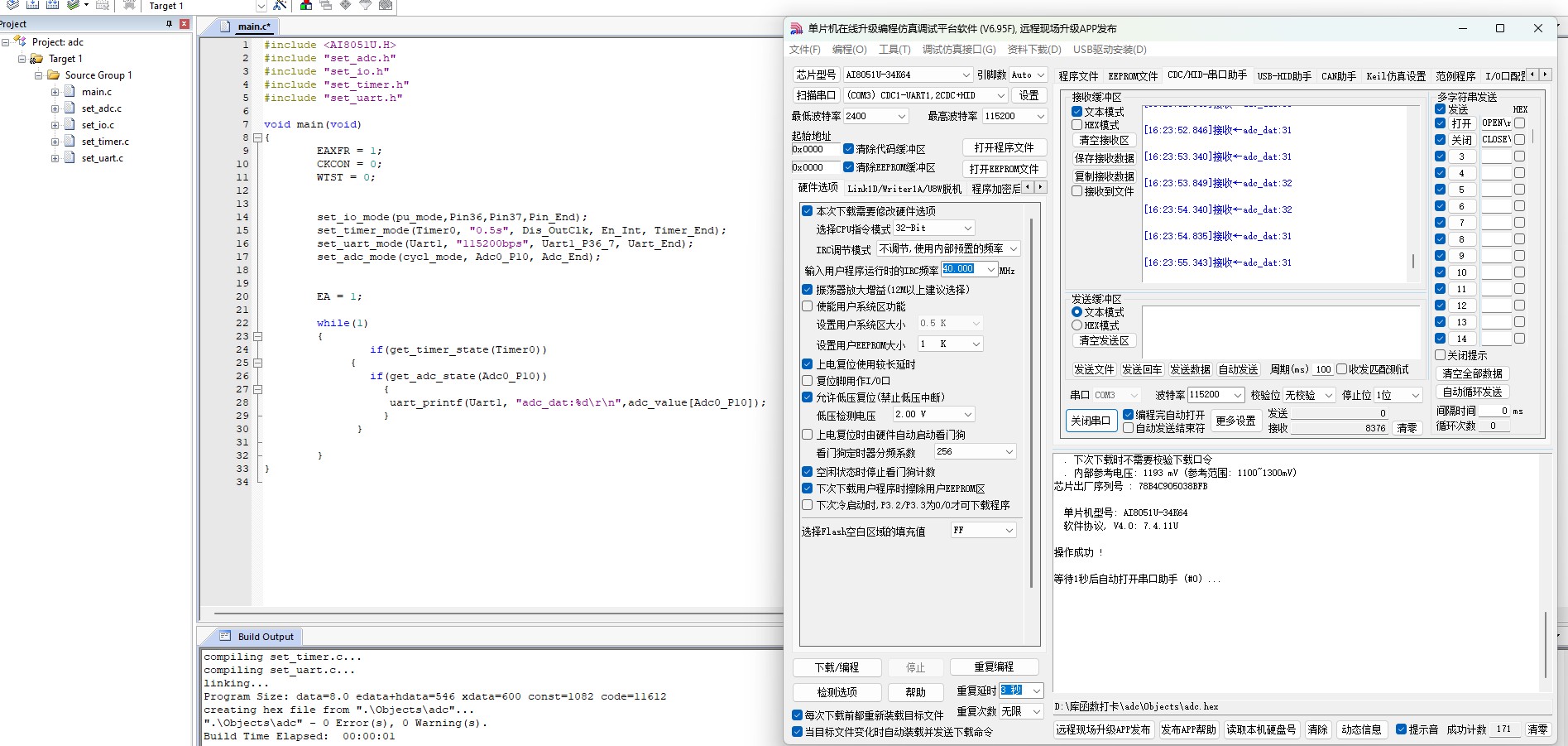
Task: Click the set_uart.c file icon in tree
Action: [70, 158]
